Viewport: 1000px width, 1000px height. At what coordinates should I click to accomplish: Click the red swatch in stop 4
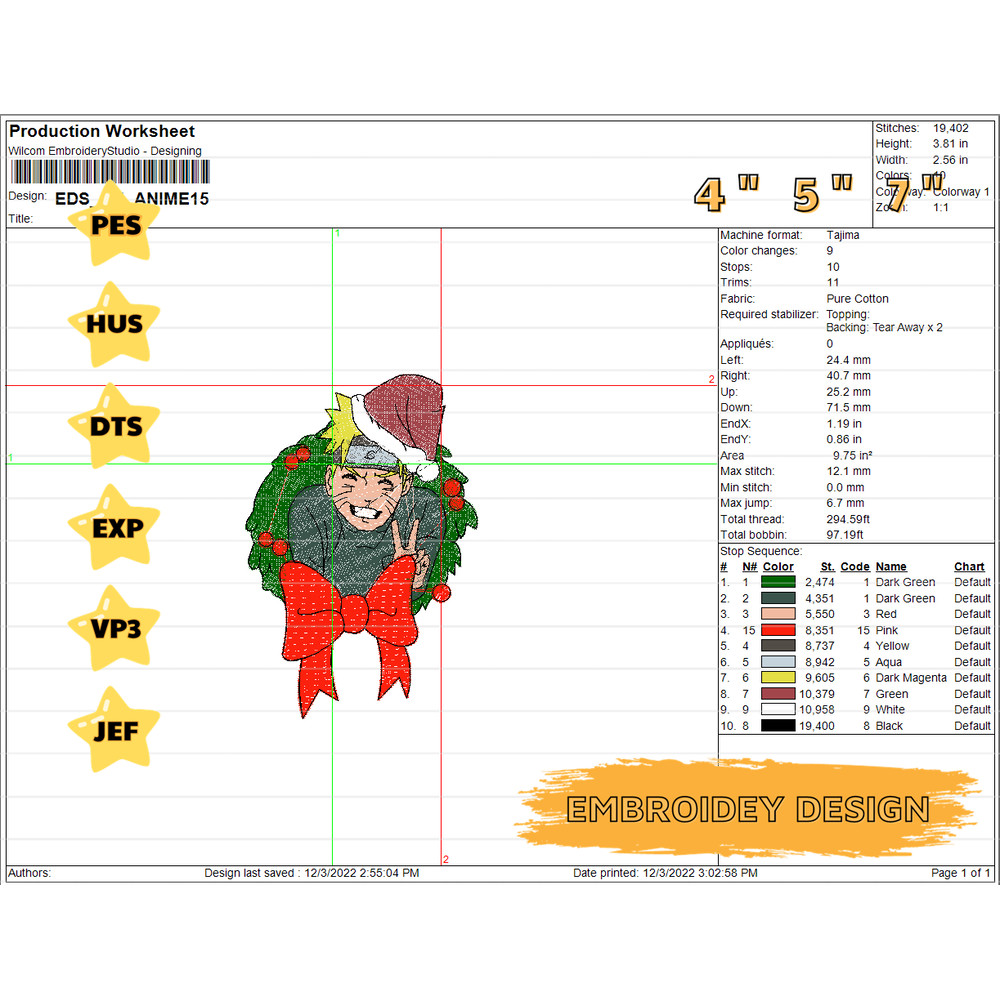coord(778,630)
